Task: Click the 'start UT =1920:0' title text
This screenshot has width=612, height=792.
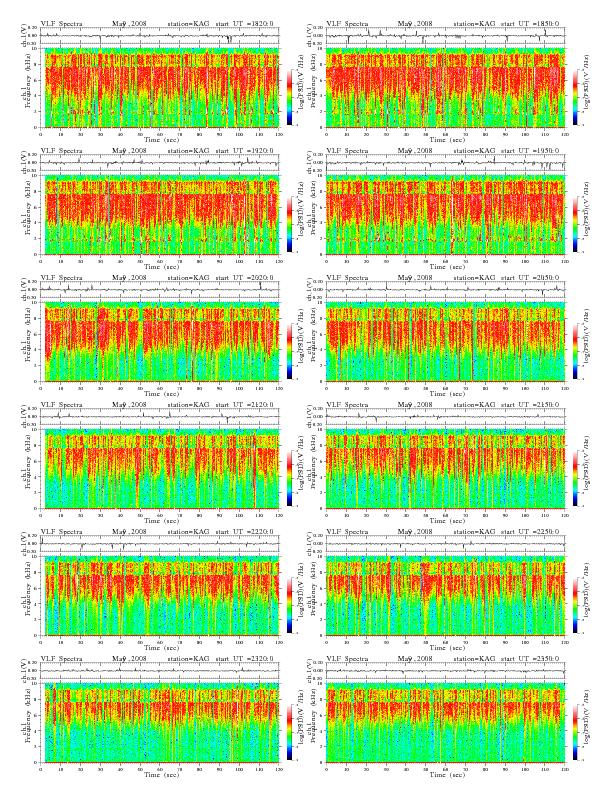Action: point(245,151)
